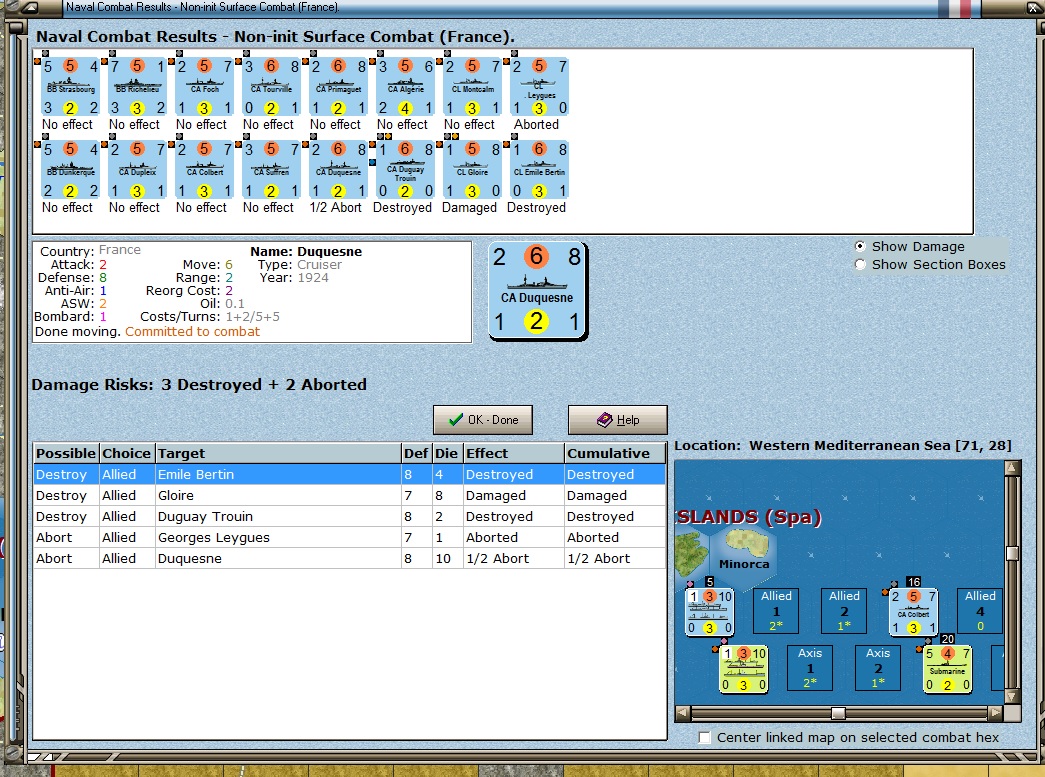Viewport: 1045px width, 777px height.
Task: Select the Emile Bertin target row
Action: point(349,474)
